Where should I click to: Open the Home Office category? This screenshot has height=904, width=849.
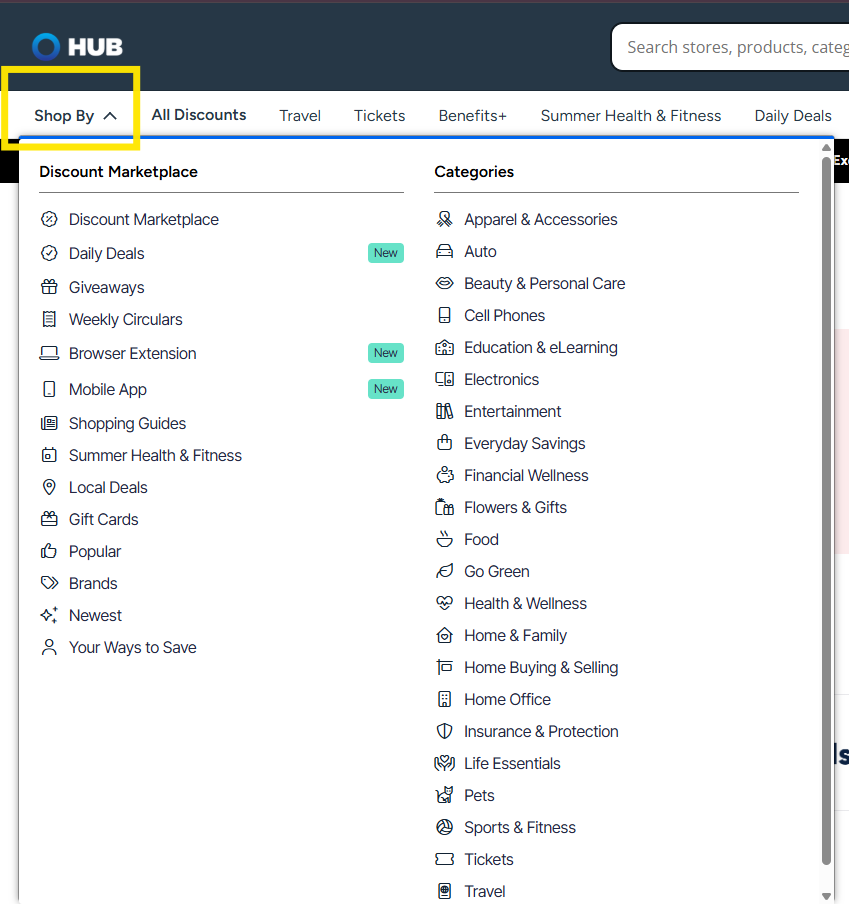click(x=507, y=699)
